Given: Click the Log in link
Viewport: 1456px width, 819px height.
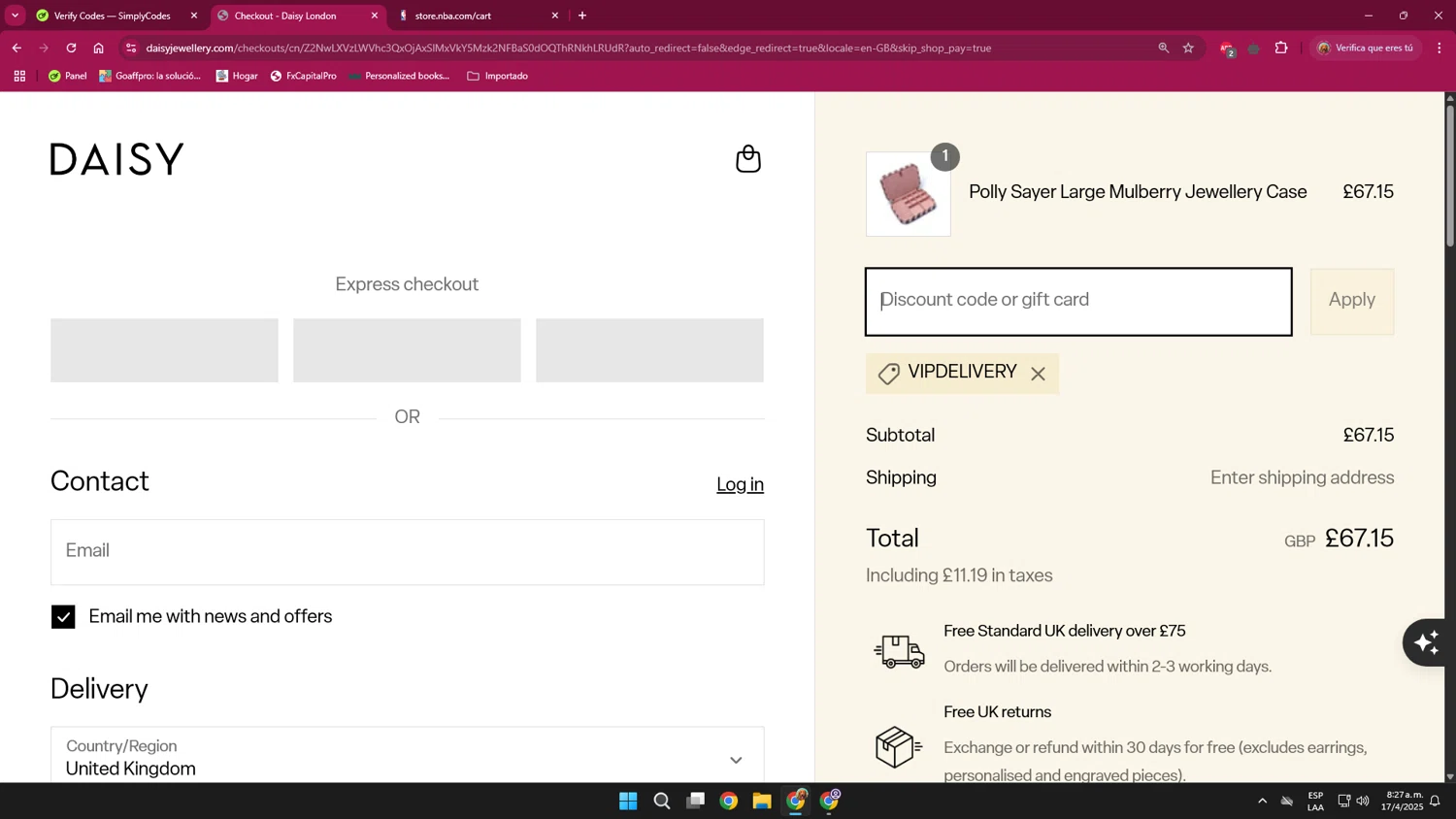Looking at the screenshot, I should click(740, 484).
